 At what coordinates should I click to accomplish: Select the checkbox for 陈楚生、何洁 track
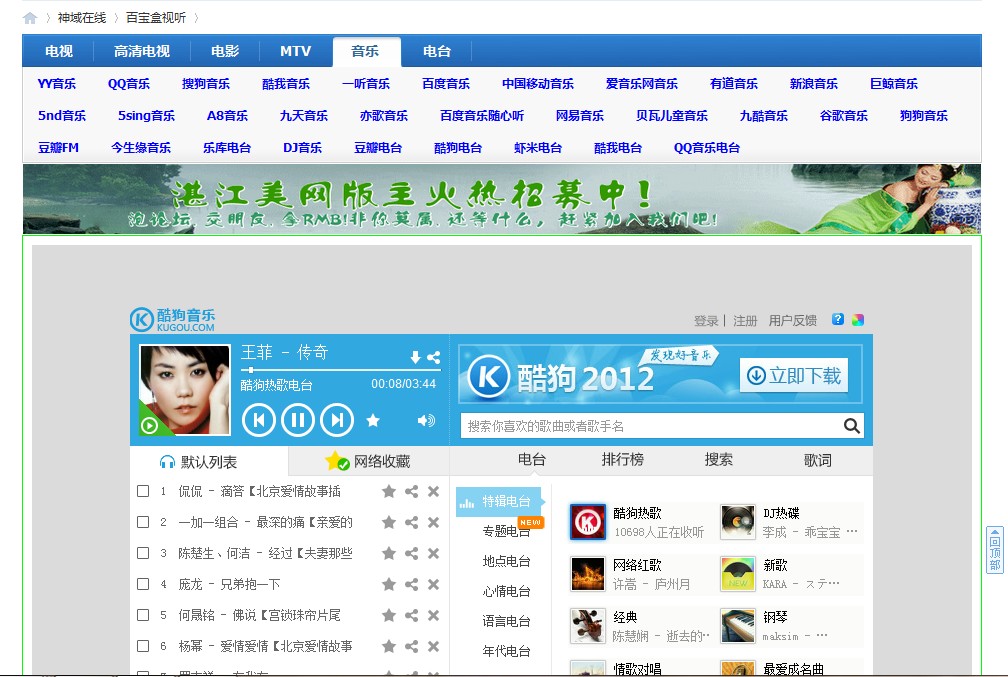(143, 553)
